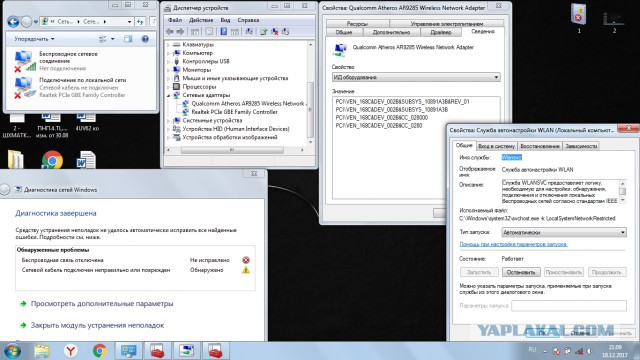Viewport: 640px width, 360px height.
Task: Switch to Управление электропитанием tab
Action: click(x=447, y=24)
